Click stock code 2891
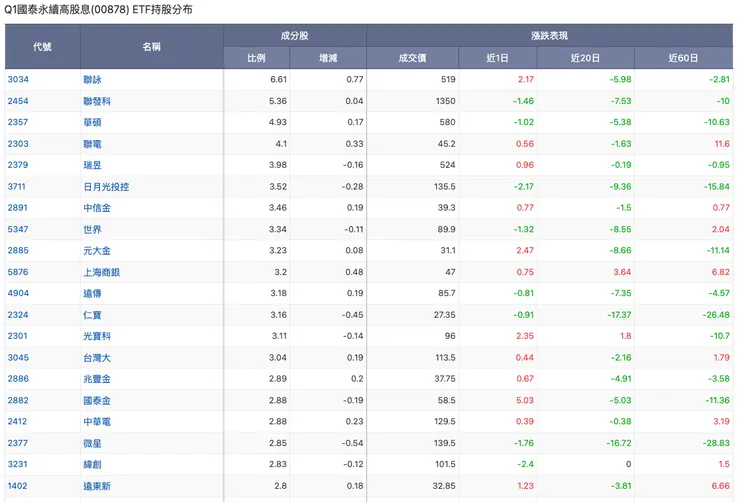This screenshot has width=740, height=502. tap(17, 208)
